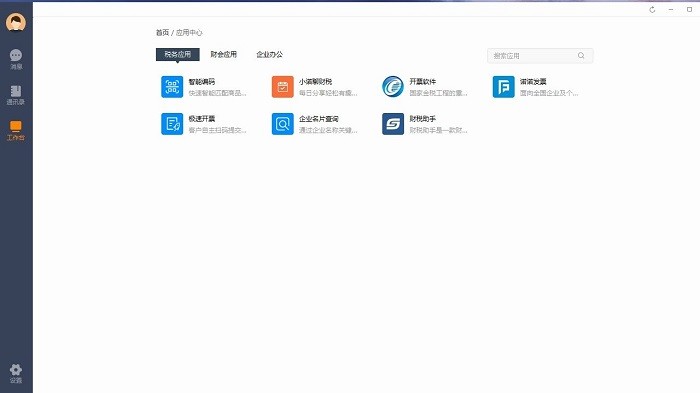Click description under 极速开票
This screenshot has height=393, width=700.
pos(217,130)
